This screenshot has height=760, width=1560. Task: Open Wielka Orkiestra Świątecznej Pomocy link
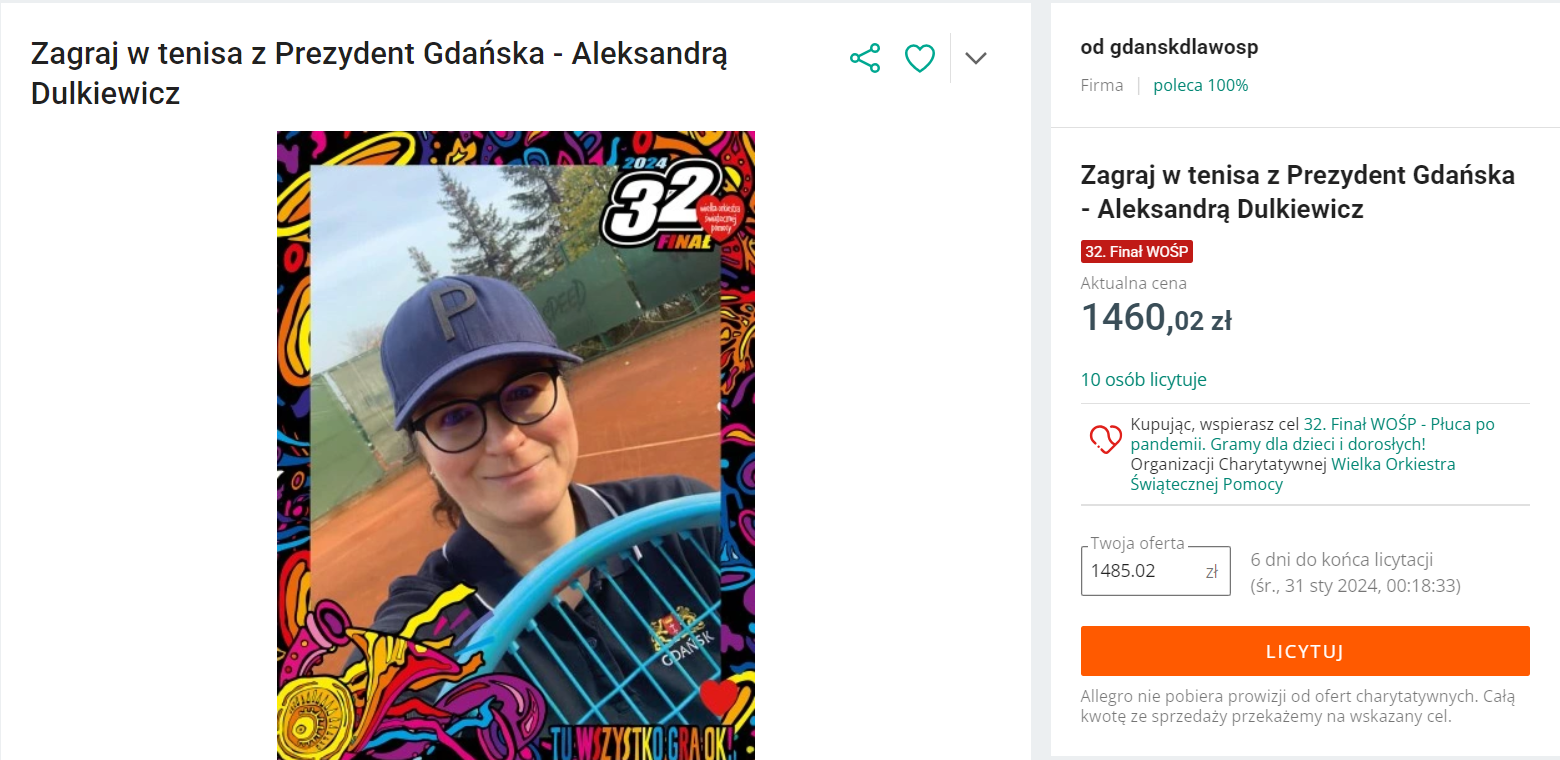pos(1293,474)
